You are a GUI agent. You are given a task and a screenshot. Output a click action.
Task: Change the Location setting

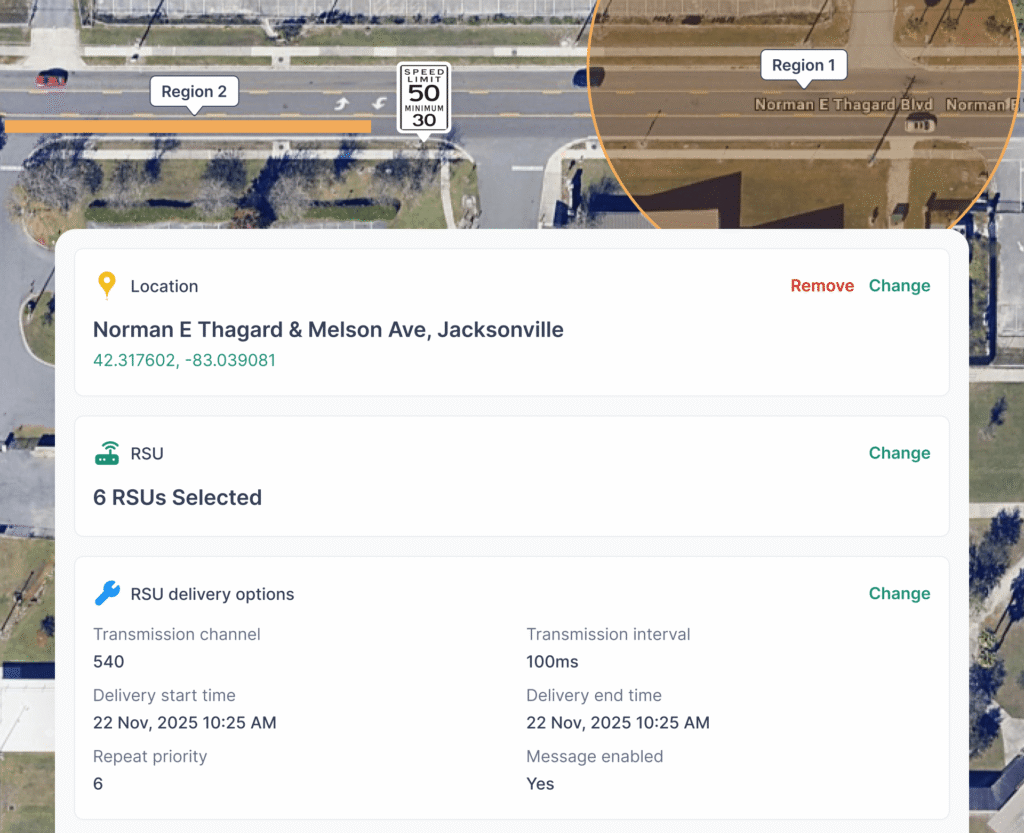click(x=899, y=285)
